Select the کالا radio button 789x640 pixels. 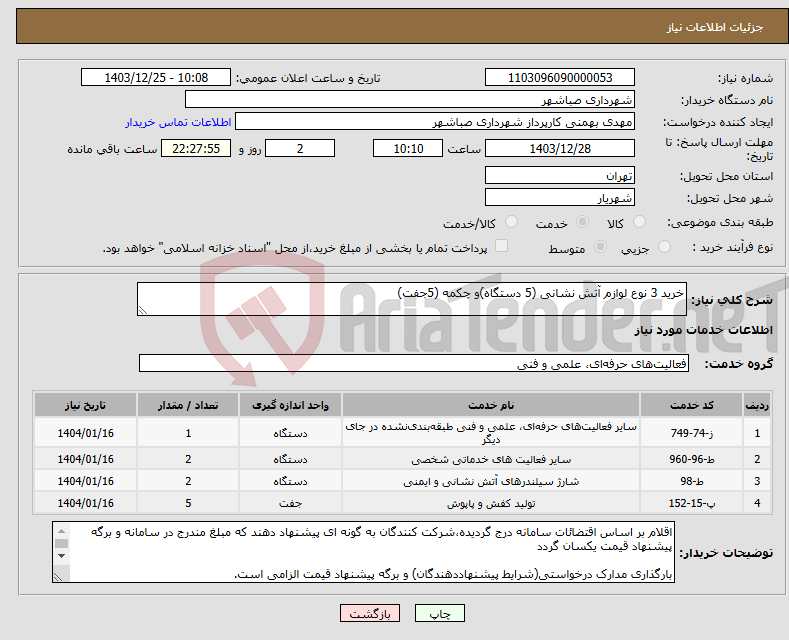[x=639, y=222]
